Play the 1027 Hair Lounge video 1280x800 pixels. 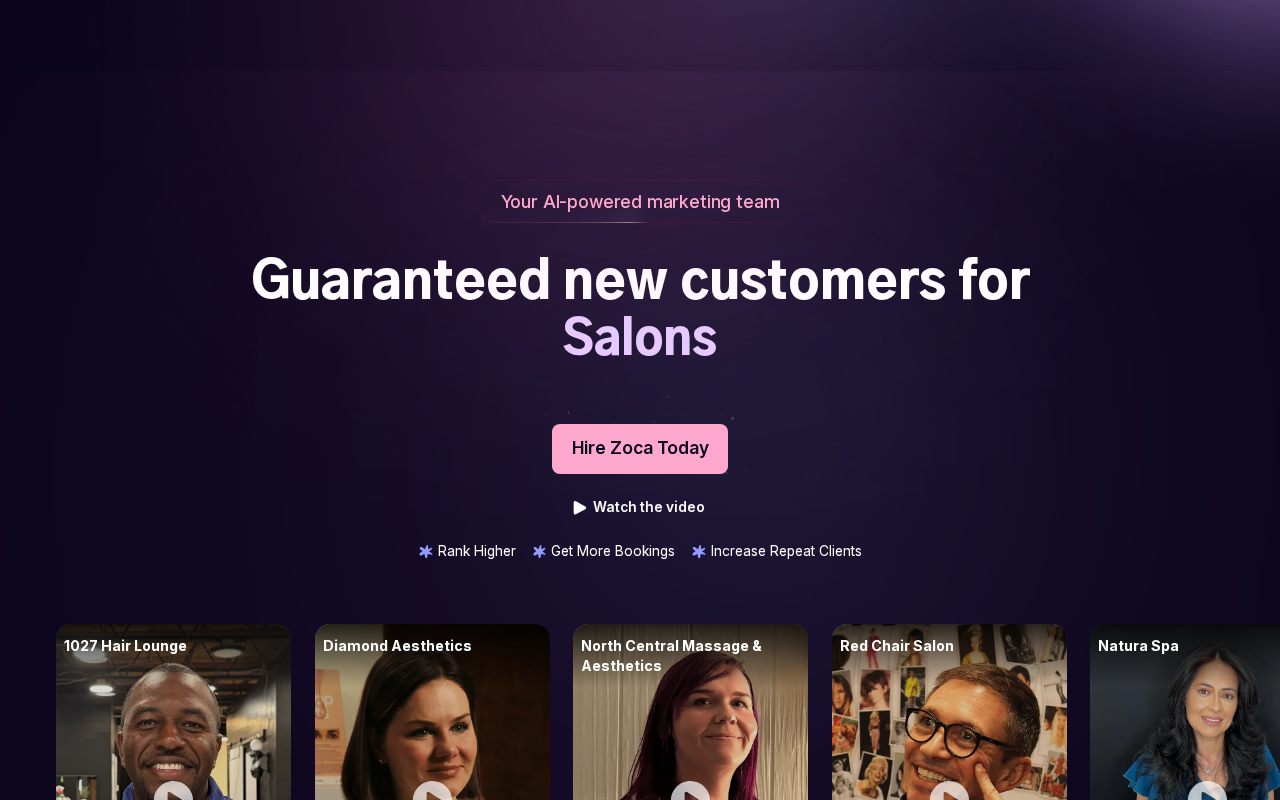[x=173, y=792]
